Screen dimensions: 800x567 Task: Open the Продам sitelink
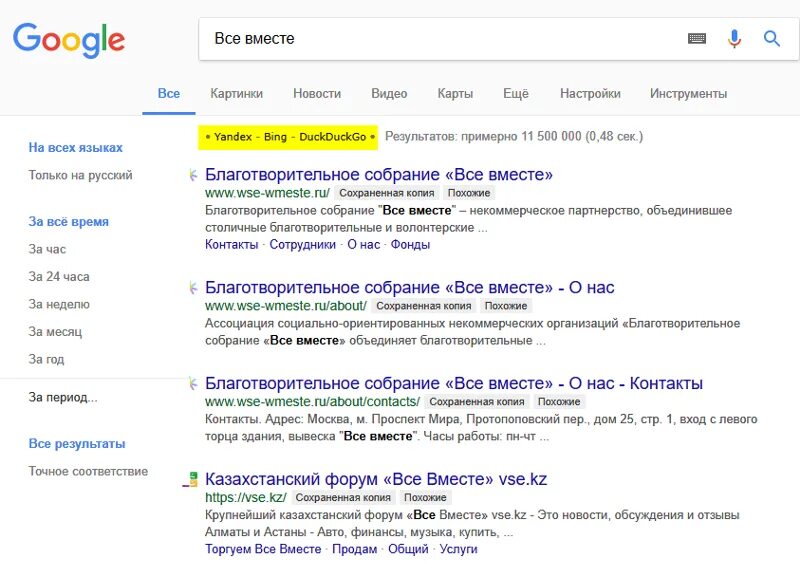(x=355, y=550)
